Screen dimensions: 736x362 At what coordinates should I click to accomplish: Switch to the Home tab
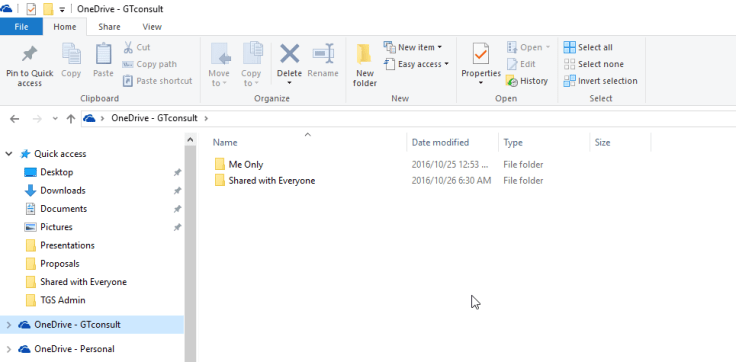tap(65, 27)
